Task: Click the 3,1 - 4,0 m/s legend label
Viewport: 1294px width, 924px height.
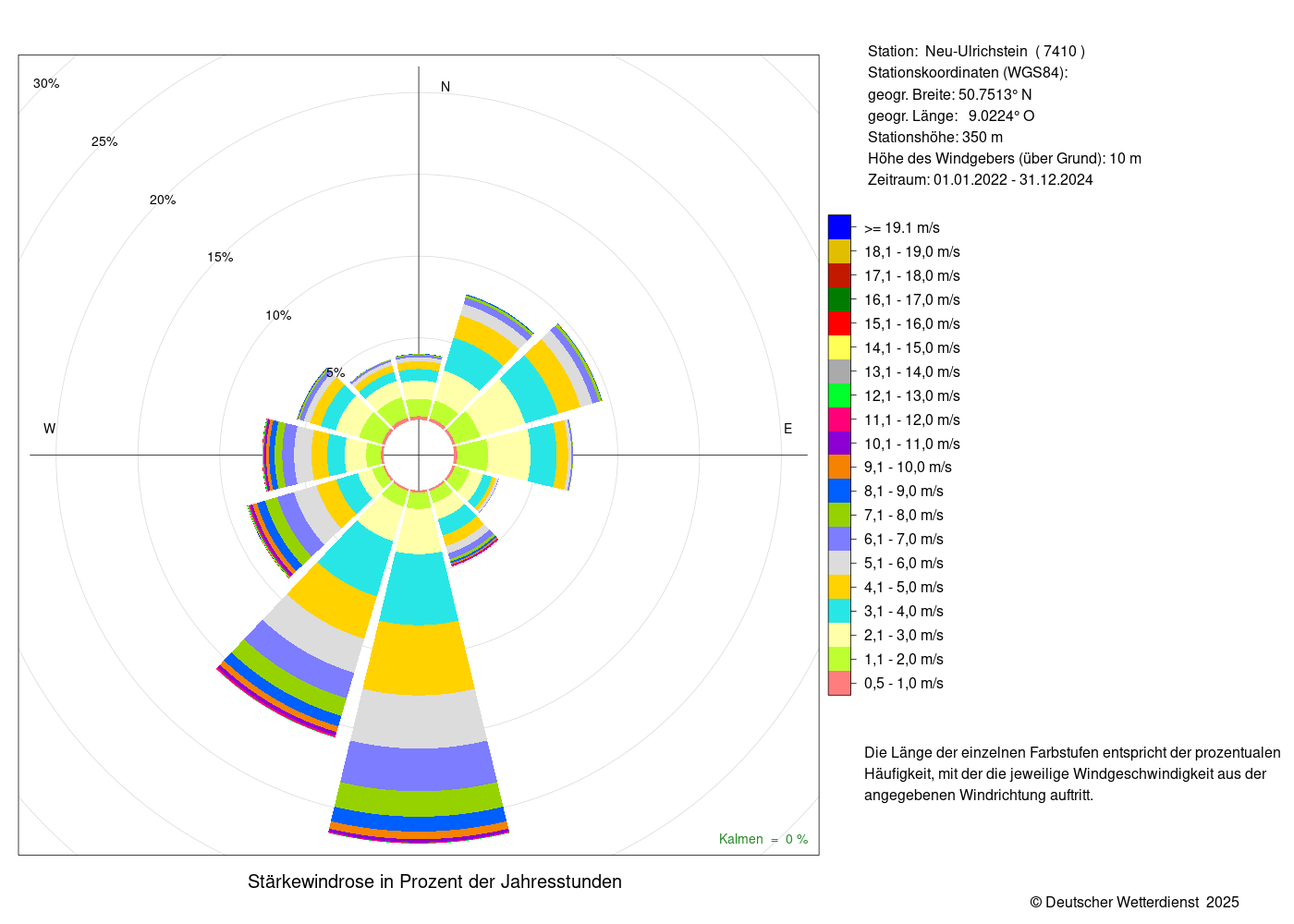Action: (x=904, y=611)
